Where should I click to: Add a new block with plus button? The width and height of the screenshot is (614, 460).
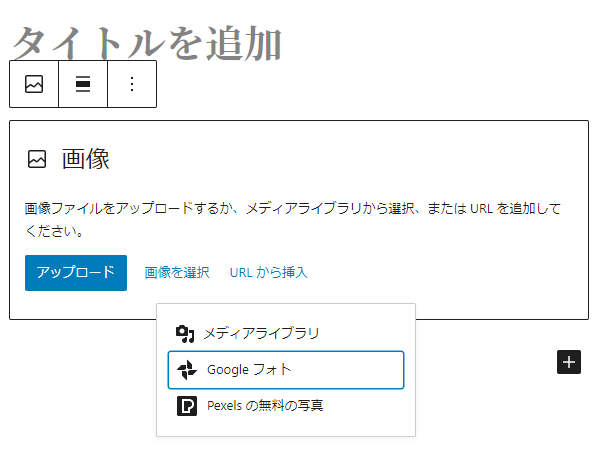(569, 362)
